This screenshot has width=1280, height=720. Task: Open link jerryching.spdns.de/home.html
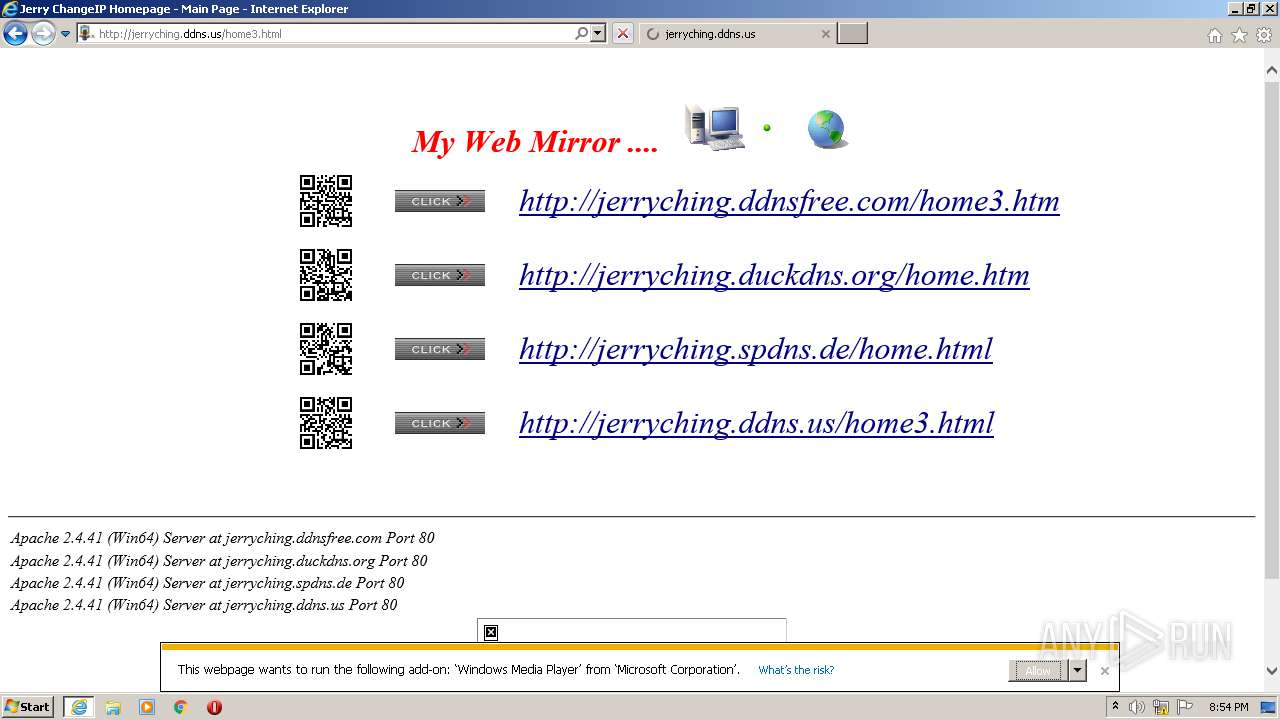coord(756,350)
